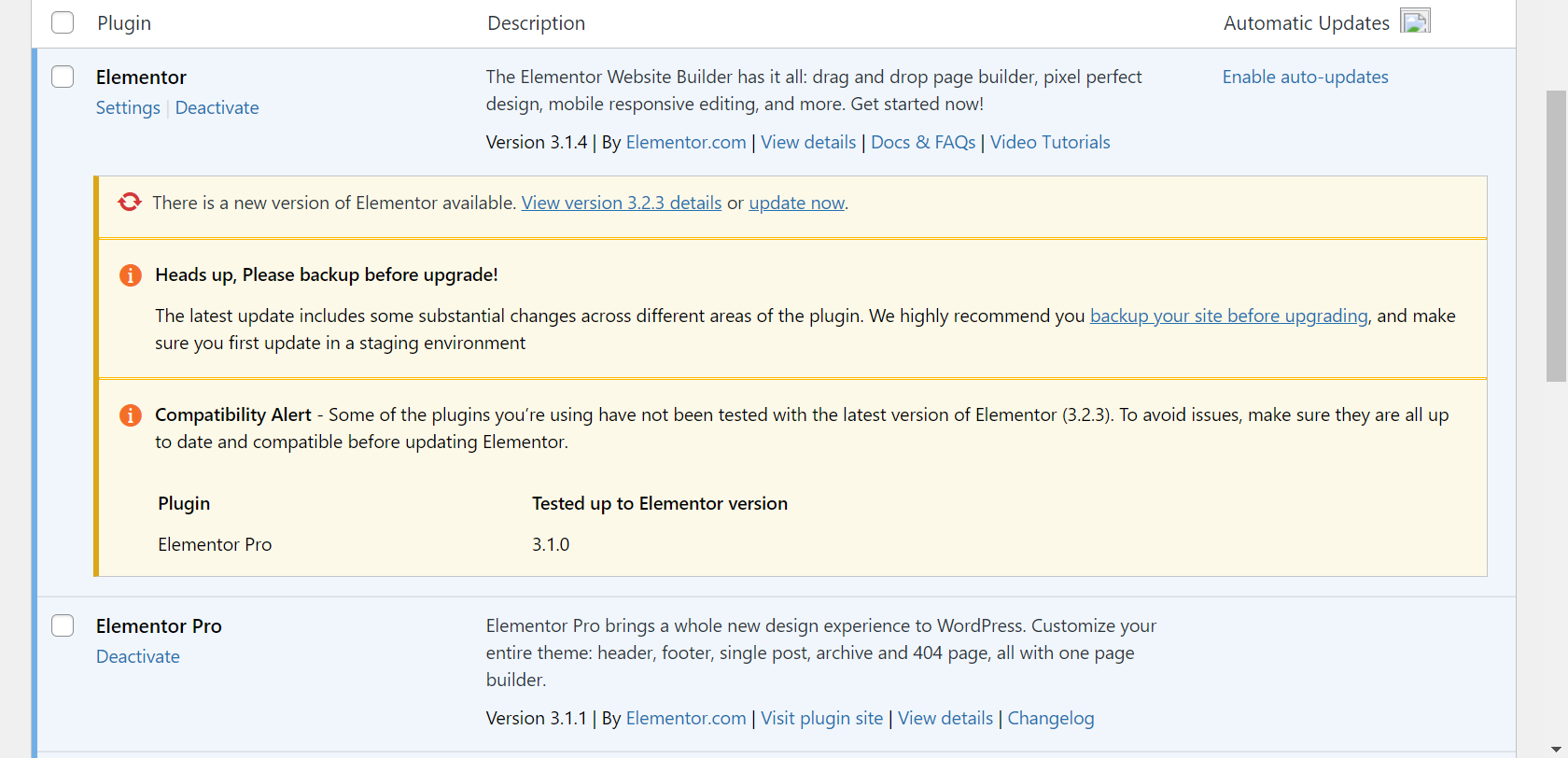Click the broken image icon beside Automatic Updates
Screen dimensions: 1568x758
click(x=1415, y=21)
